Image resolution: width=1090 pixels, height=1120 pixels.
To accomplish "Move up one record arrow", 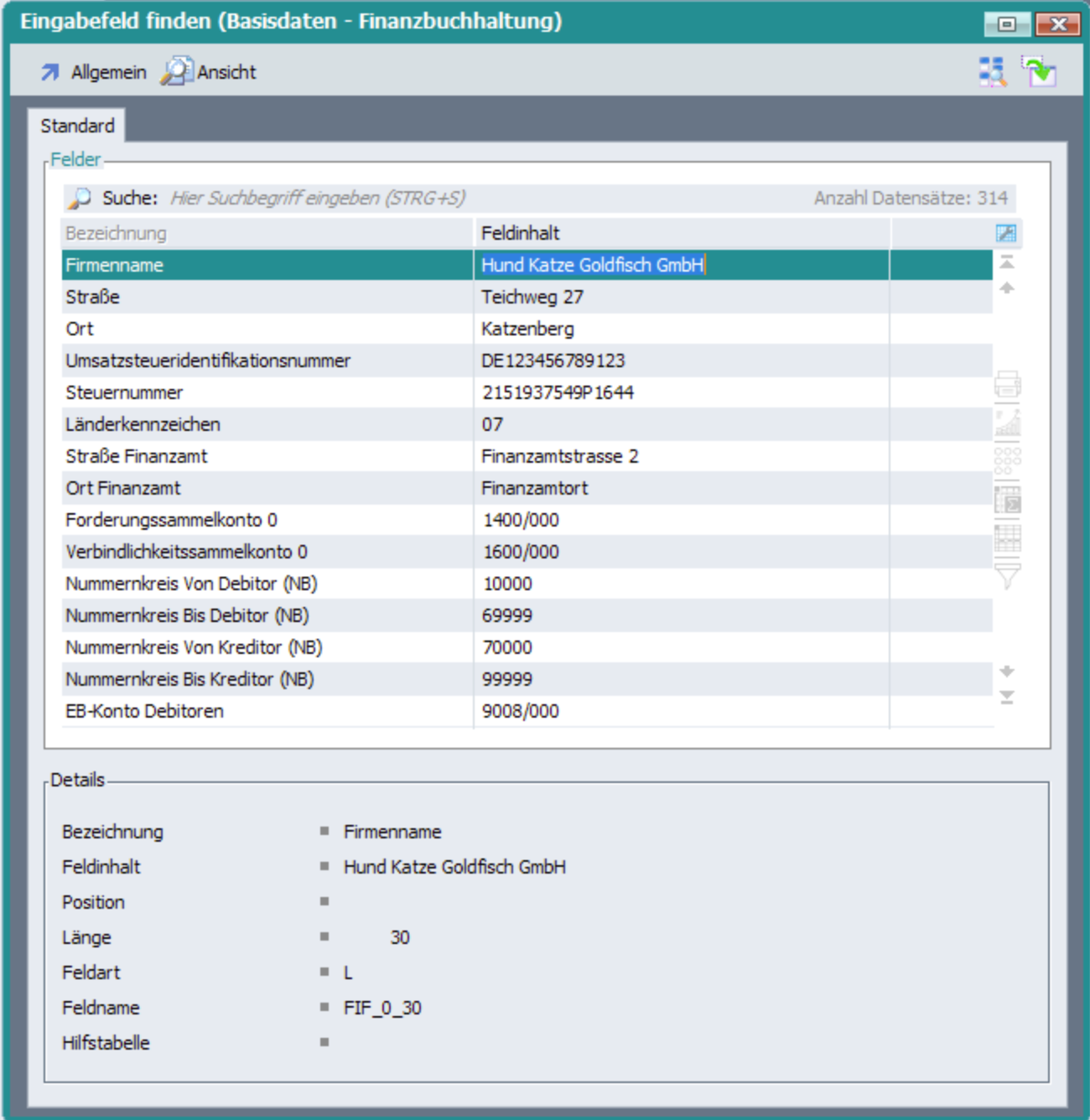I will point(1007,288).
